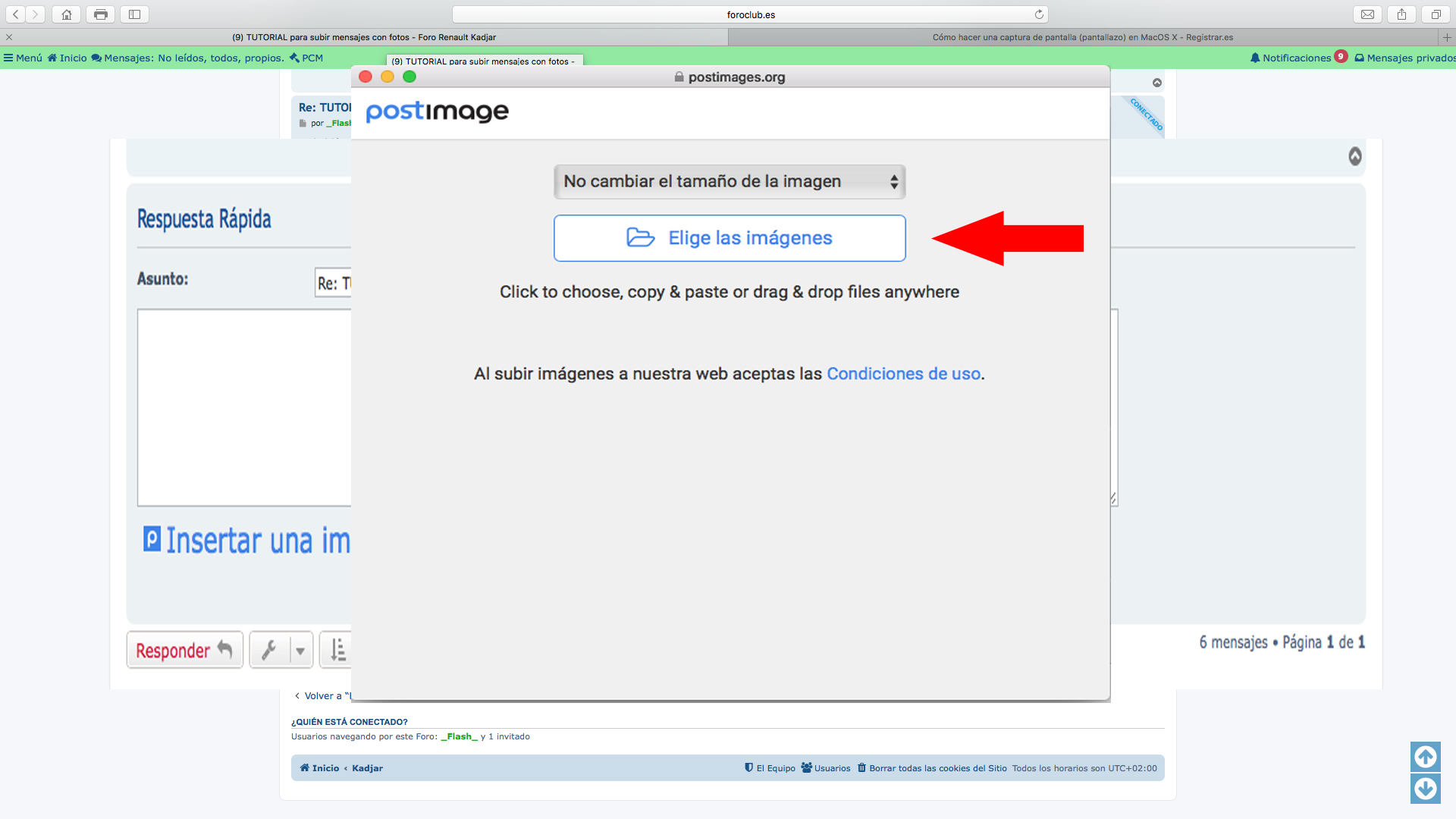Viewport: 1456px width, 819px height.
Task: Click the share icon in toolbar
Action: [x=1401, y=14]
